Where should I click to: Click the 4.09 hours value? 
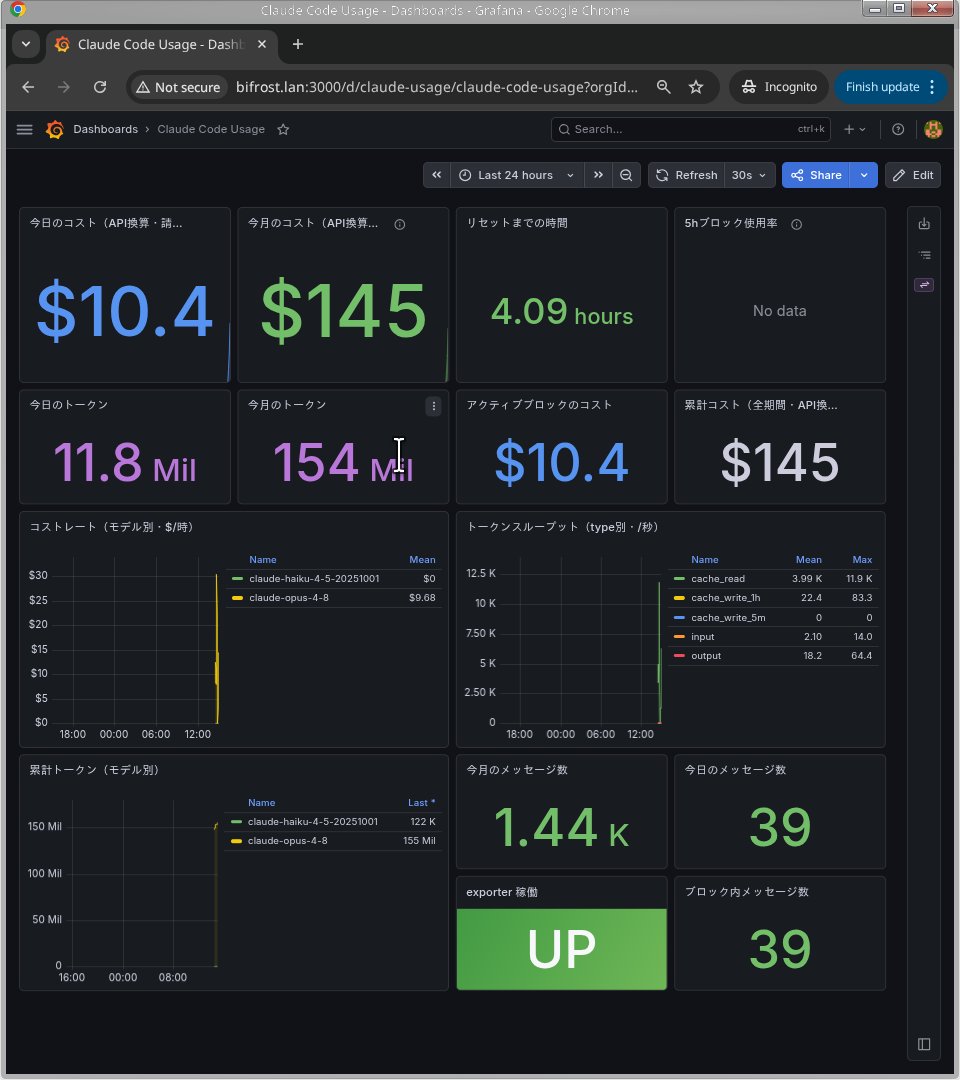[x=562, y=311]
